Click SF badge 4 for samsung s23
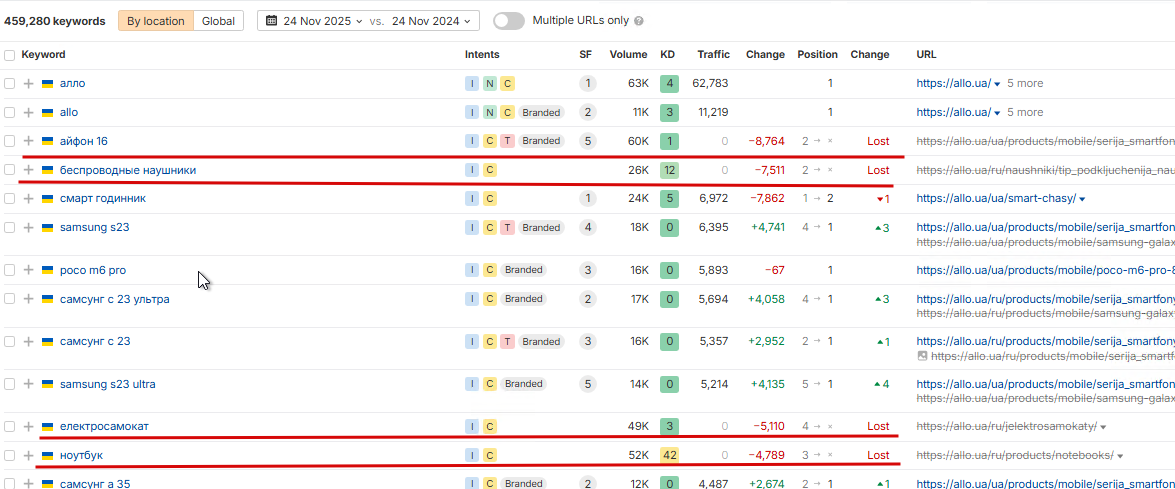The height and width of the screenshot is (489, 1175). click(x=588, y=228)
